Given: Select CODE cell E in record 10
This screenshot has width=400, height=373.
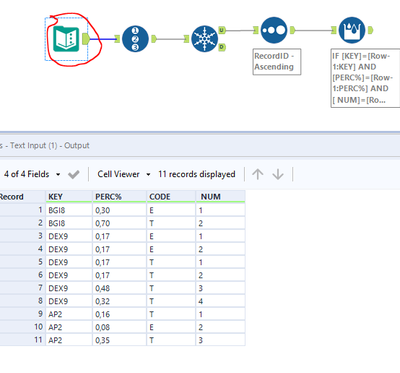Looking at the screenshot, I should coord(171,327).
